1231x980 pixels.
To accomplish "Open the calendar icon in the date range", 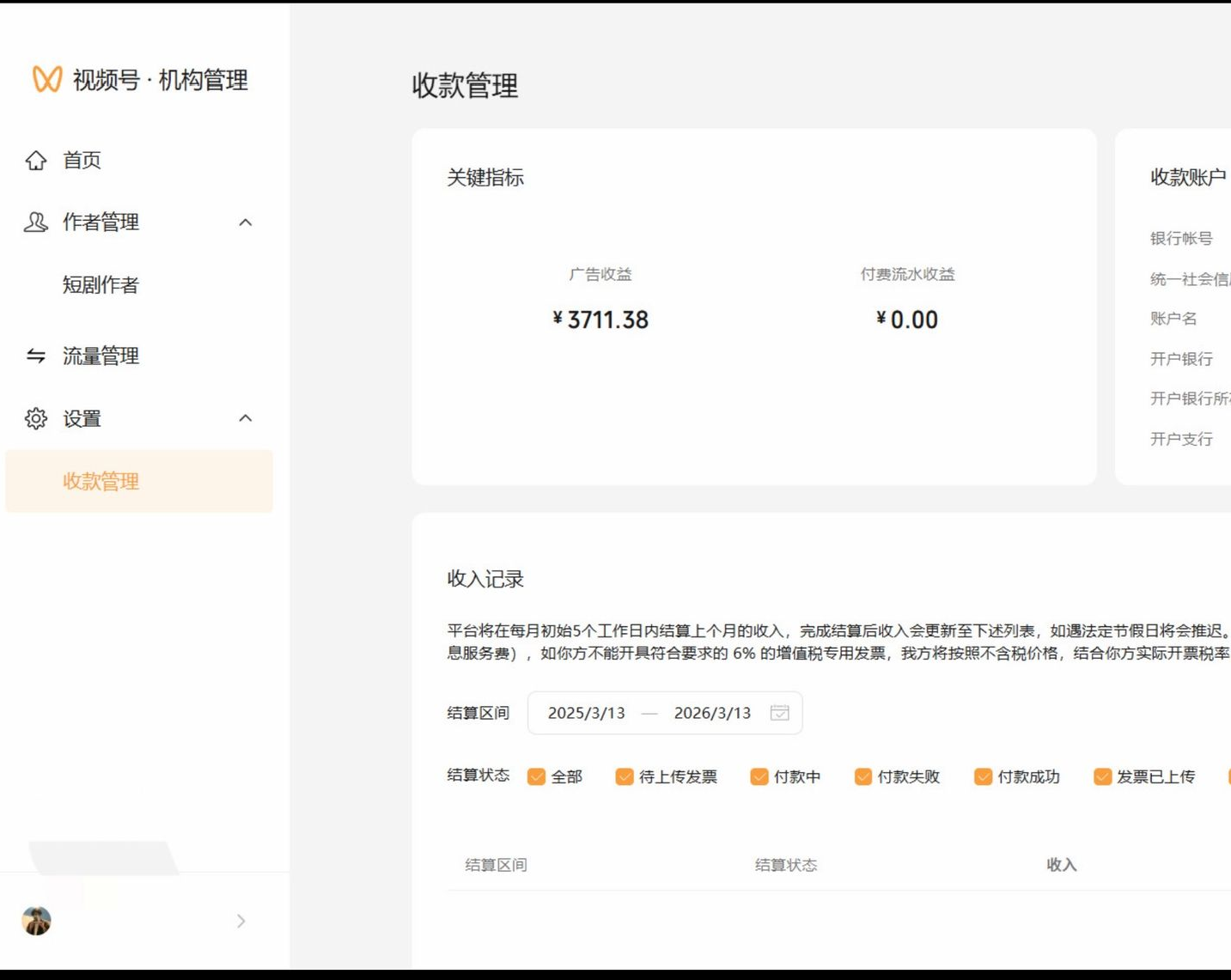I will [779, 713].
